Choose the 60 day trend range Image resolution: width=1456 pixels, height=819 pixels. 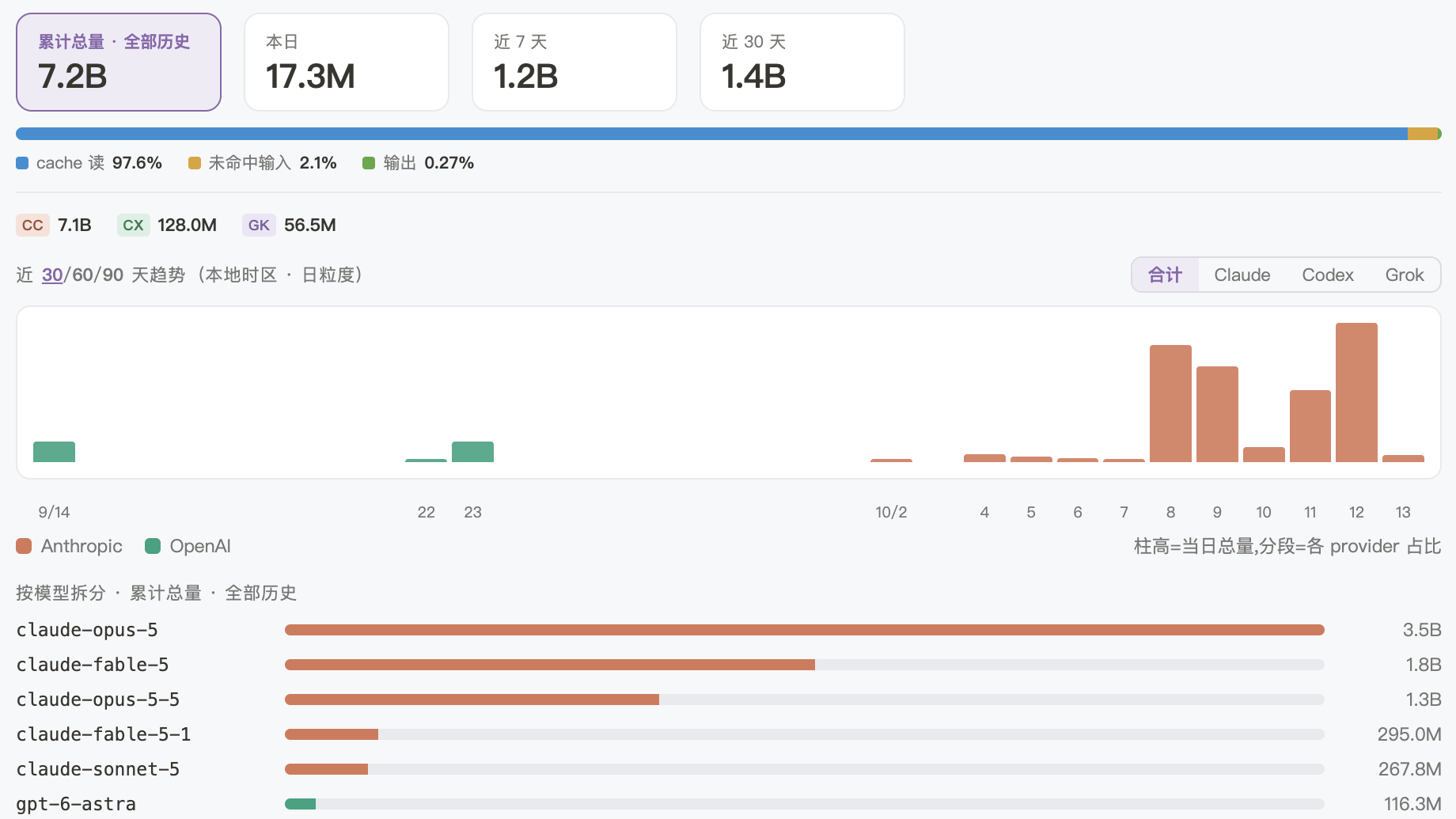83,275
